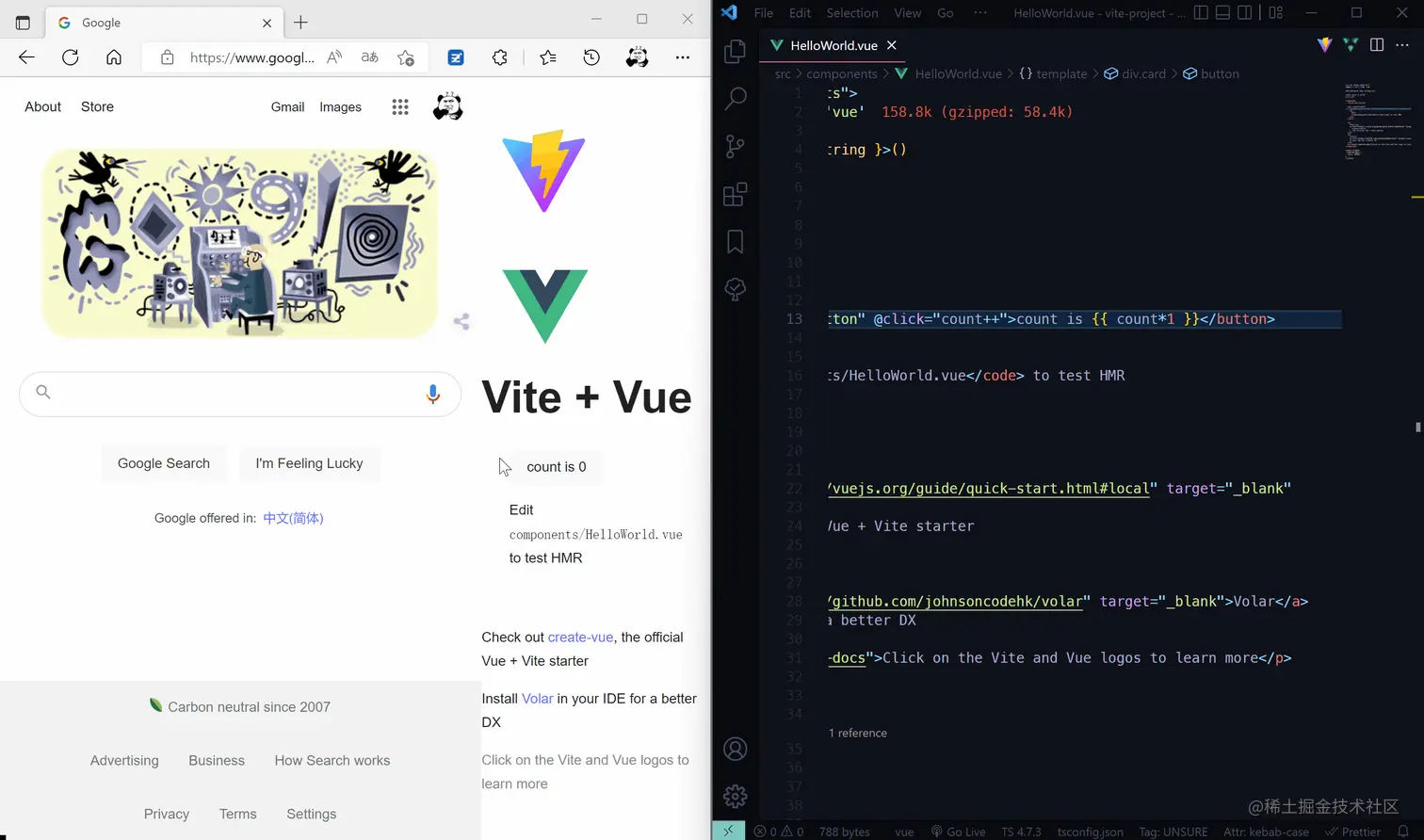Close the Google browser tab
Image resolution: width=1424 pixels, height=840 pixels.
[x=267, y=23]
